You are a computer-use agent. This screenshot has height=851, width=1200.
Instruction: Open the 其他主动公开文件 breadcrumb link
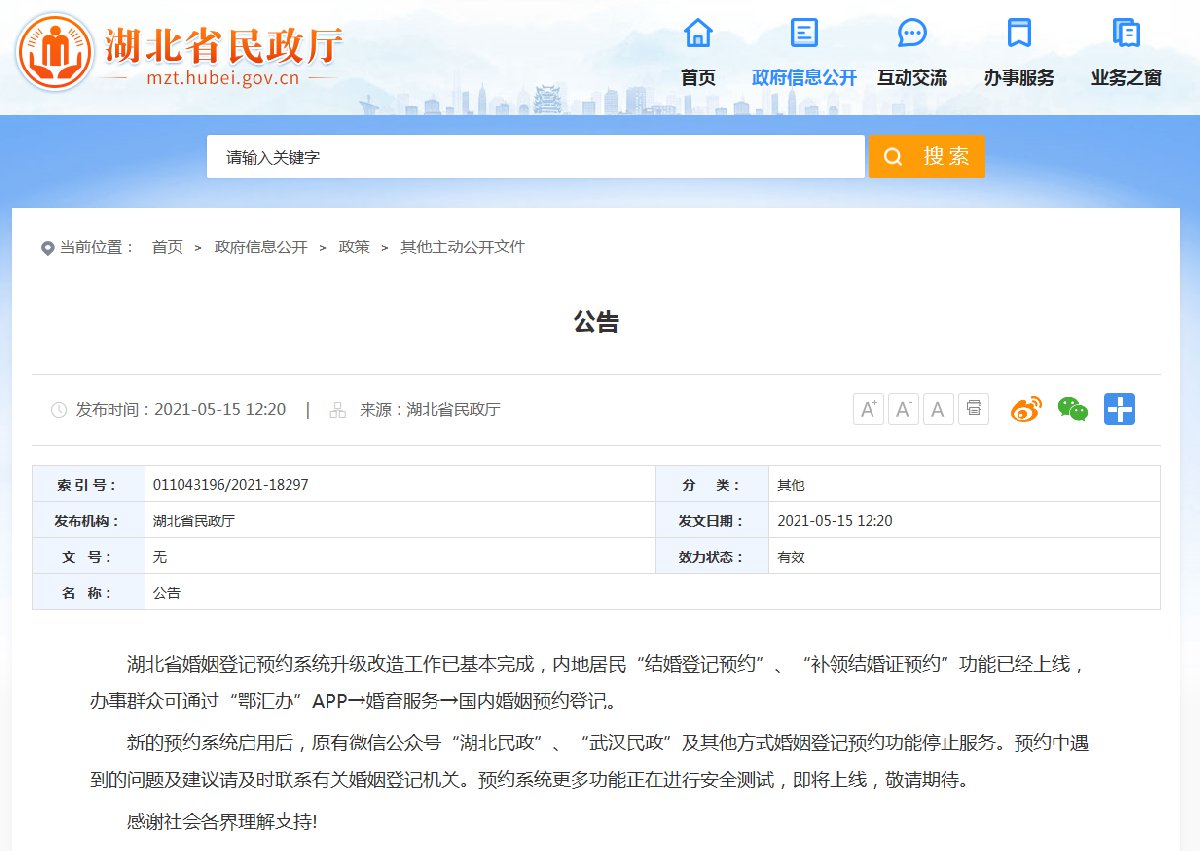point(462,247)
